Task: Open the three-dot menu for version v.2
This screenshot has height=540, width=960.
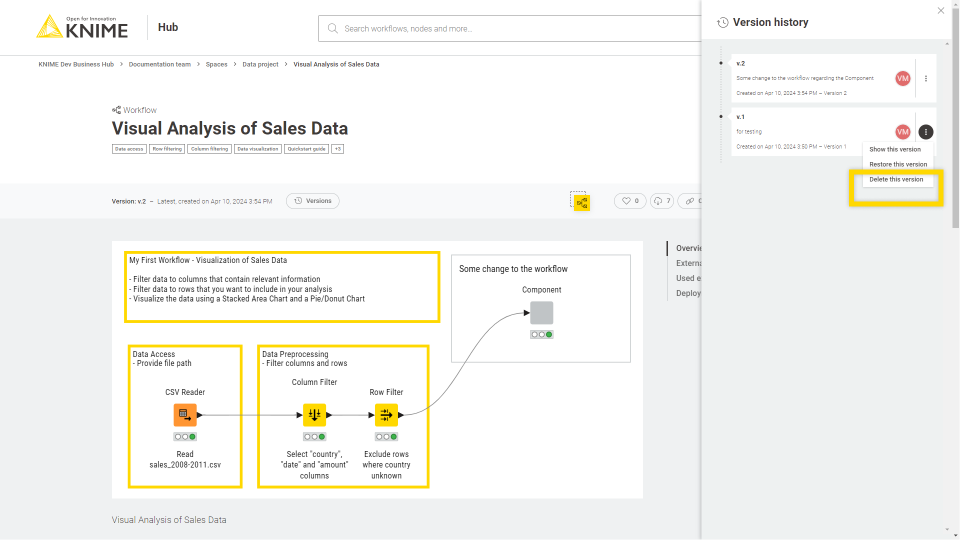Action: click(926, 78)
